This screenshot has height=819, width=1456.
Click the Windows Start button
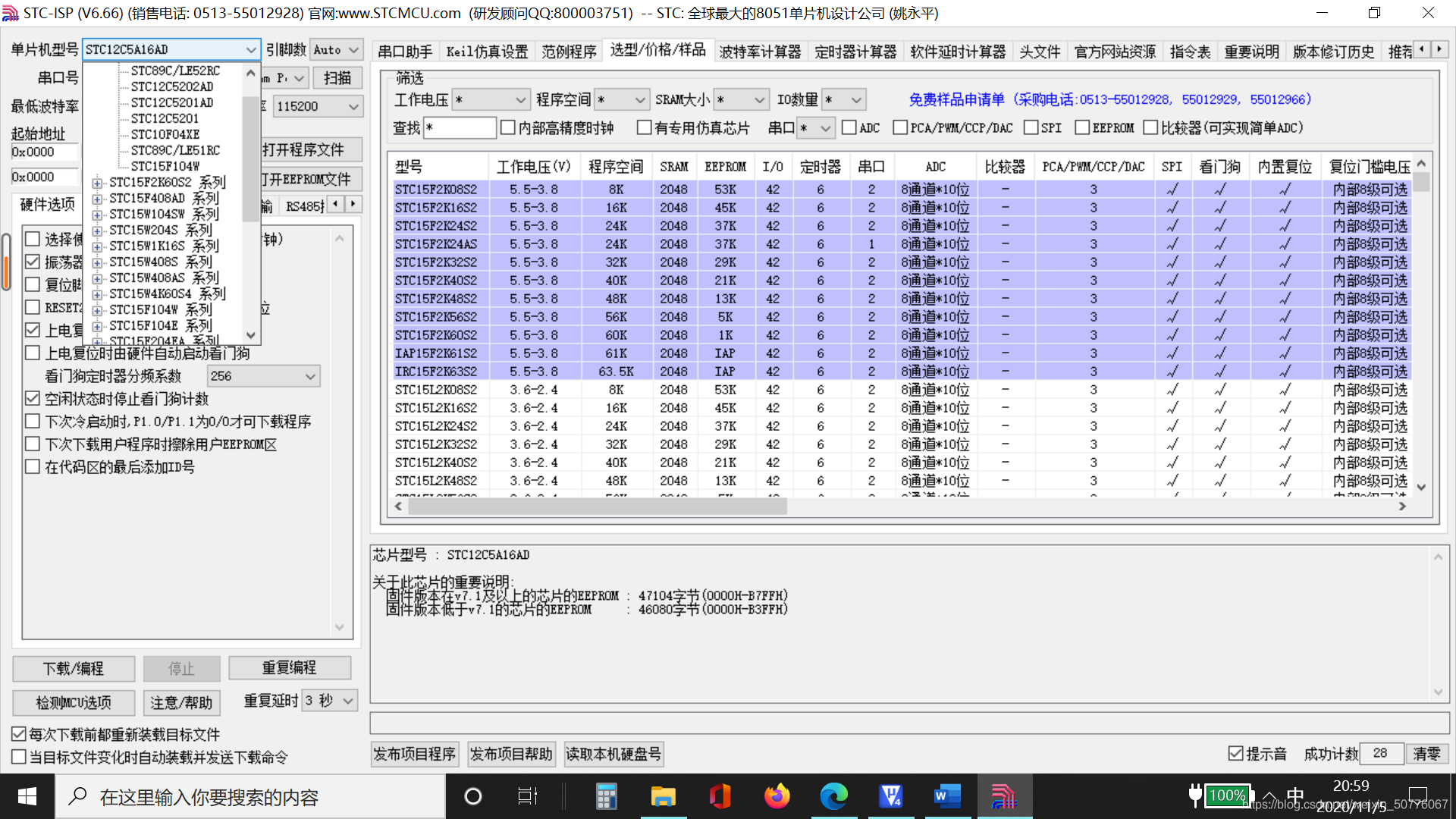[27, 796]
